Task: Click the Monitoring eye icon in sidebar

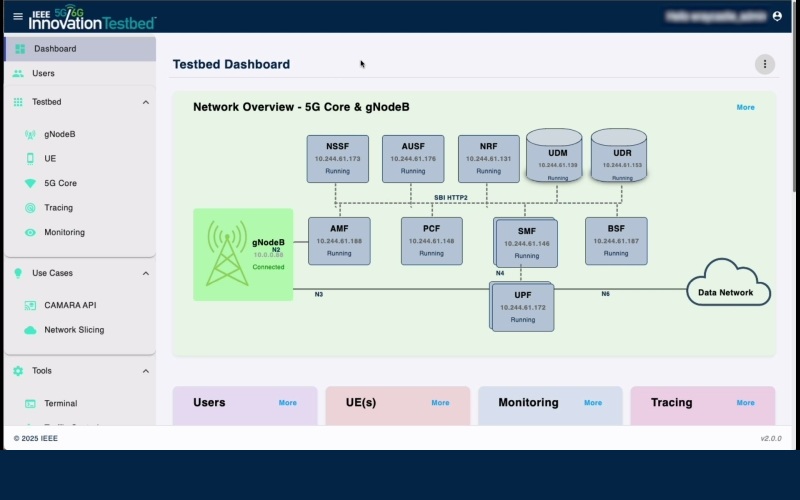Action: point(30,232)
